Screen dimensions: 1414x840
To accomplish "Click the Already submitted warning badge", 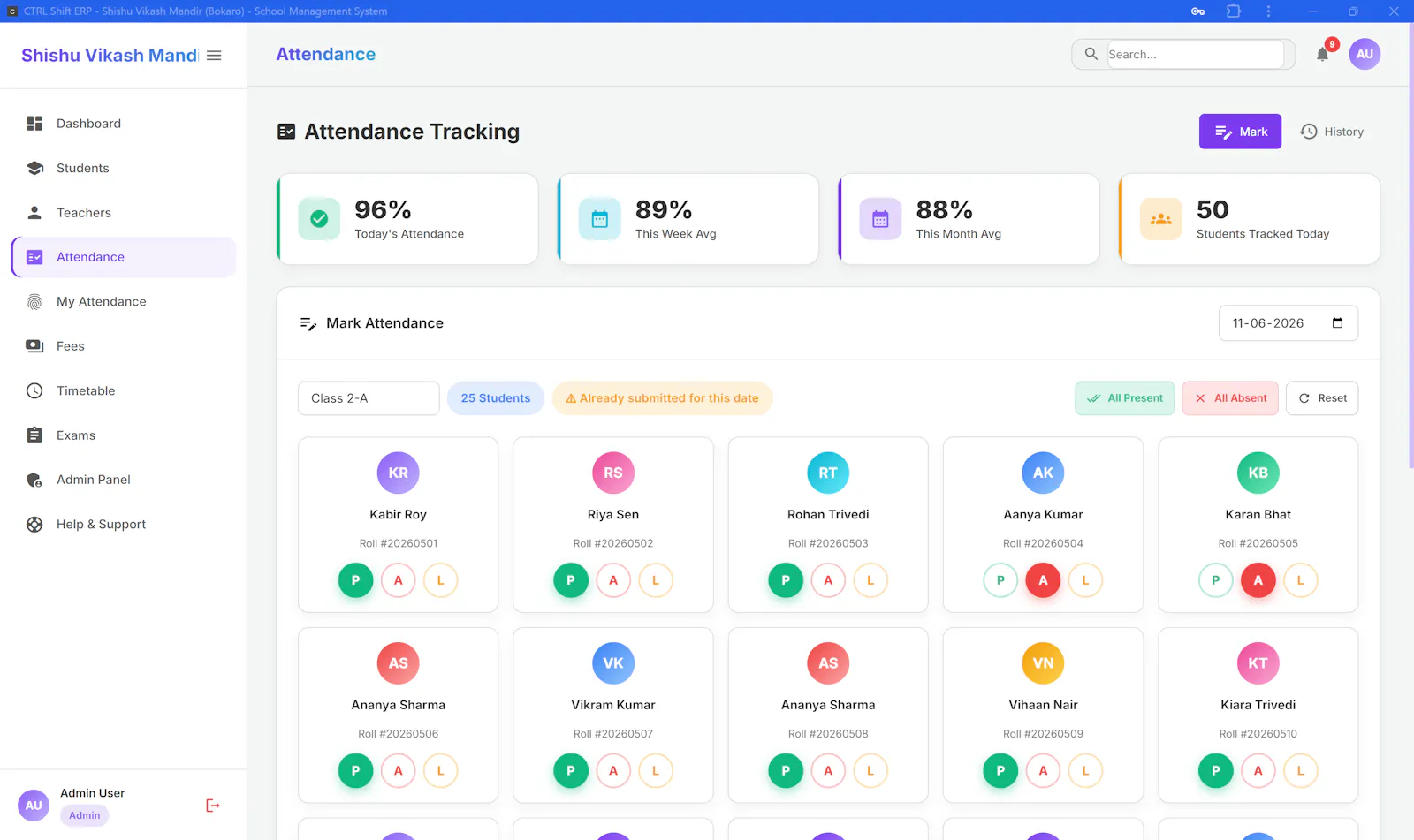I will coord(662,398).
